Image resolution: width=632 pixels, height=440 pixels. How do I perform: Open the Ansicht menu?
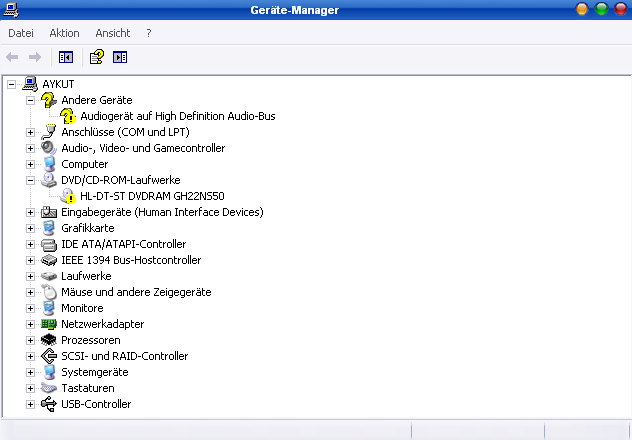113,33
